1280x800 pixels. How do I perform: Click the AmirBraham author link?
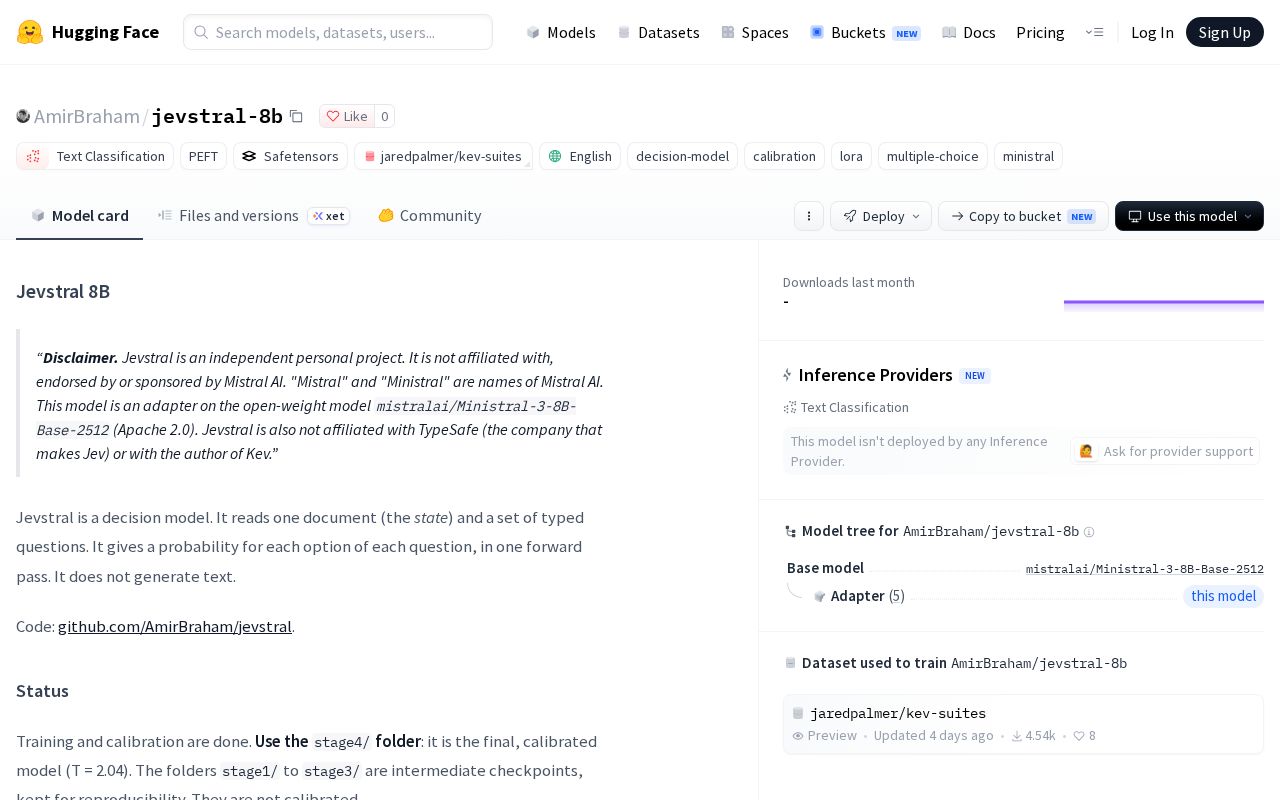tap(87, 116)
